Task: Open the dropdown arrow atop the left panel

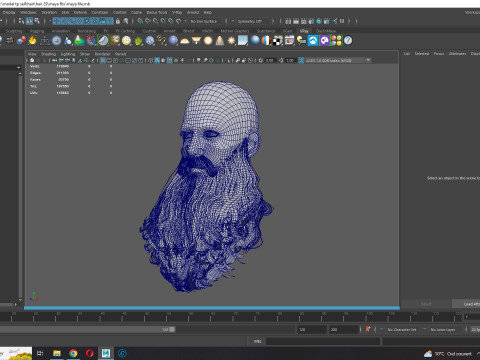Action: [x=18, y=68]
